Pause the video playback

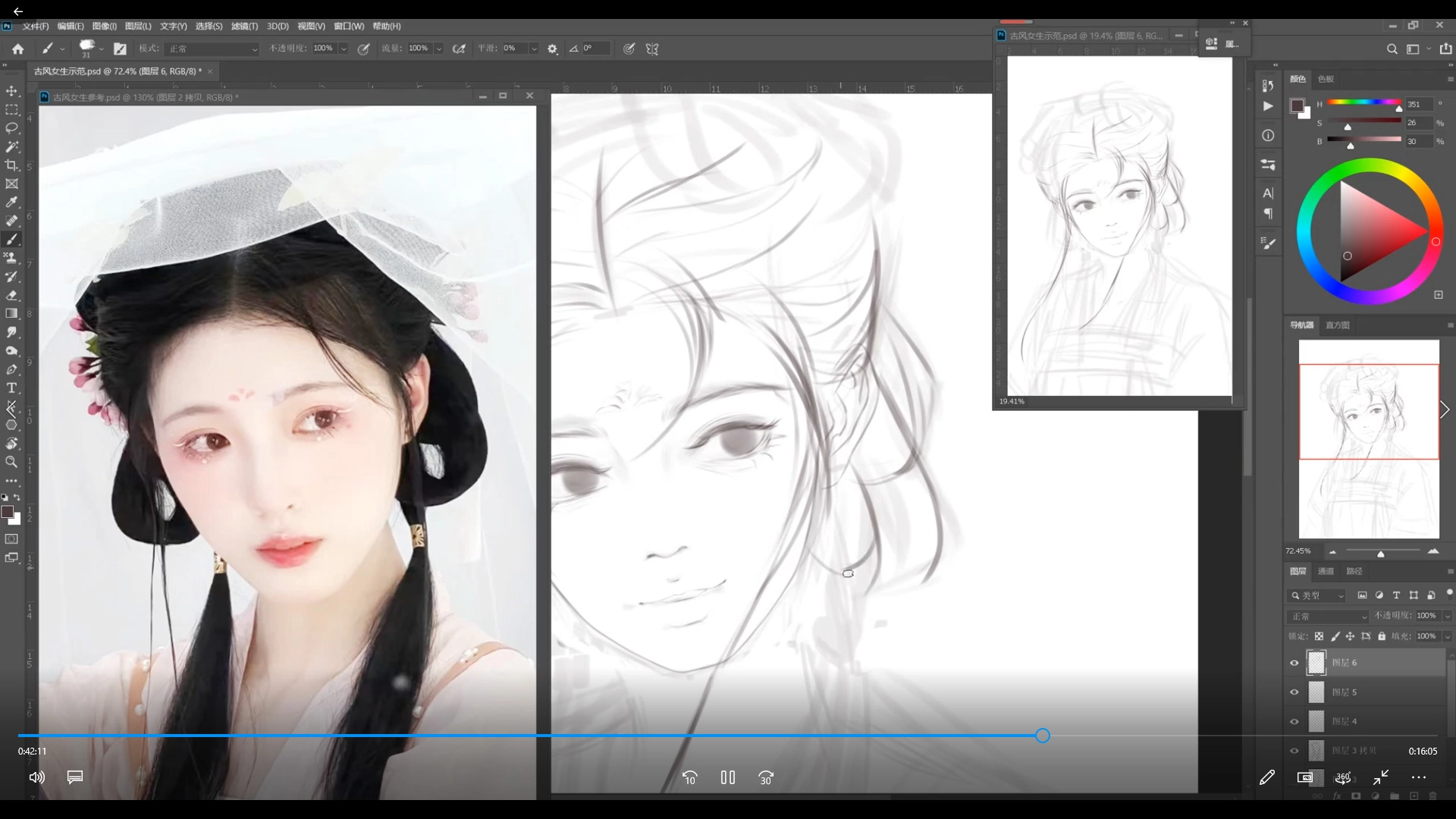click(x=728, y=777)
